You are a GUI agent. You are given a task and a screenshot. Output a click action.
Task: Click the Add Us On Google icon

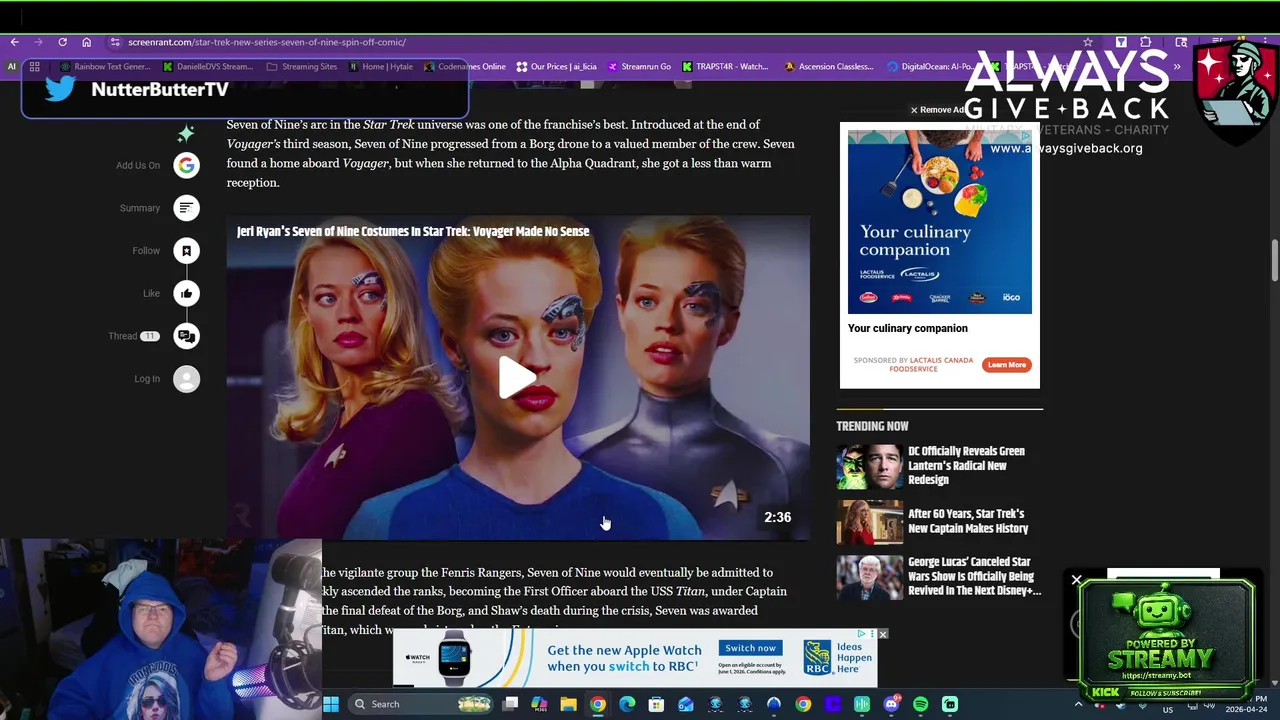coord(186,165)
